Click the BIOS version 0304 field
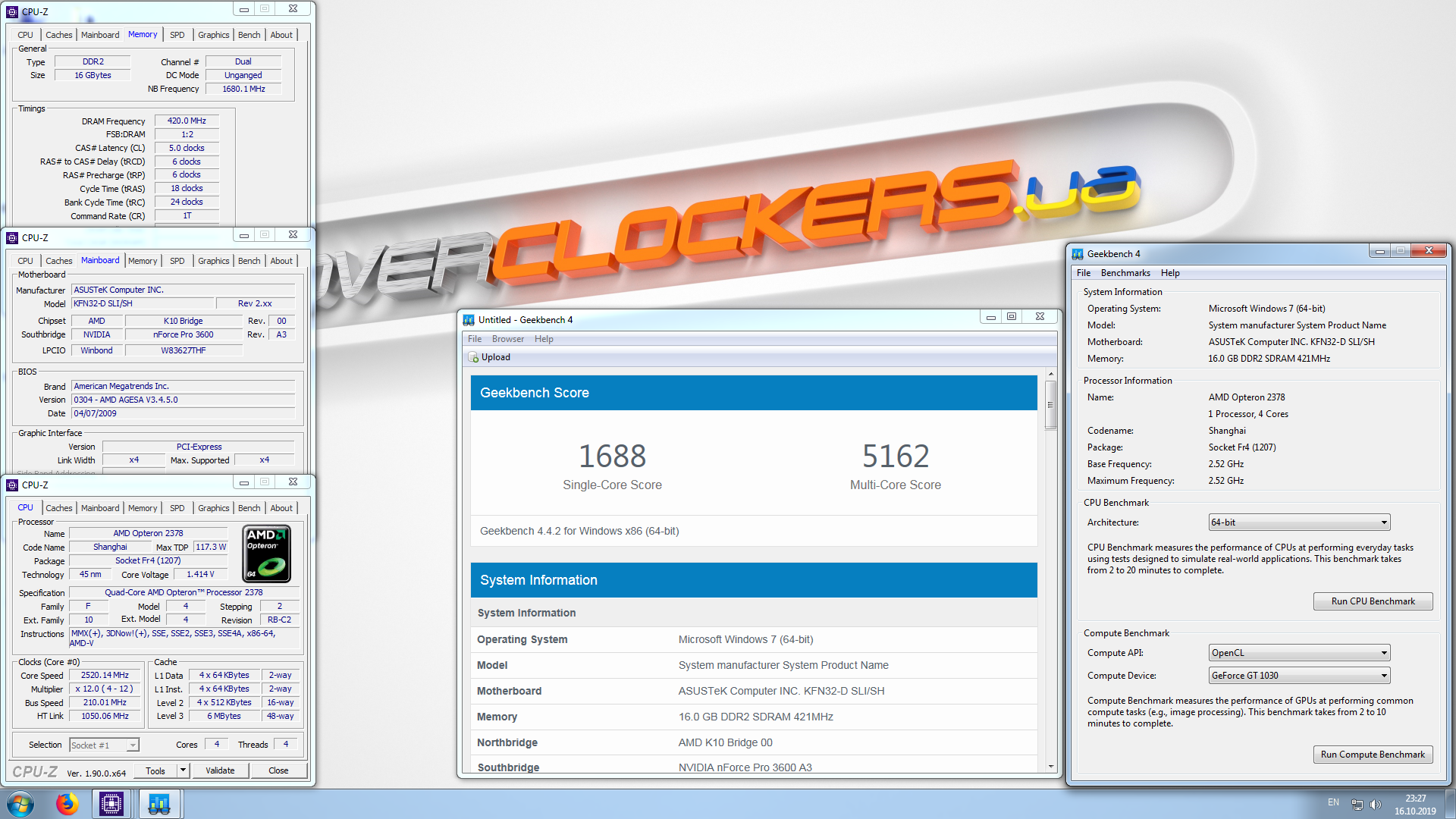The image size is (1456, 819). click(x=184, y=400)
